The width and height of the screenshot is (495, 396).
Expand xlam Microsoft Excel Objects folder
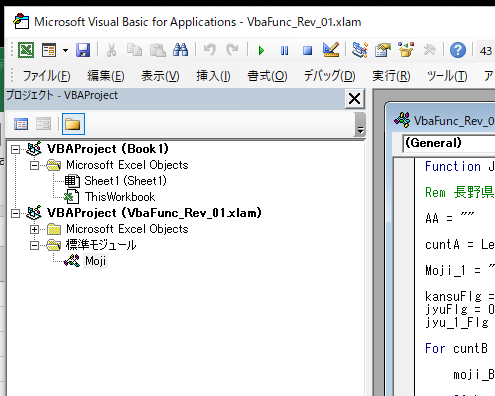pyautogui.click(x=34, y=229)
